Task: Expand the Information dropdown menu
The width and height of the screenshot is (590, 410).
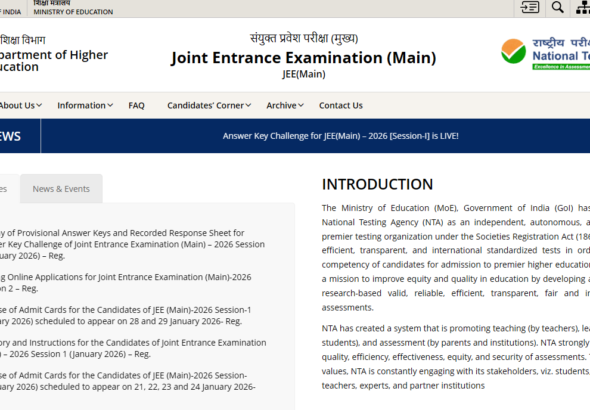Action: click(85, 105)
